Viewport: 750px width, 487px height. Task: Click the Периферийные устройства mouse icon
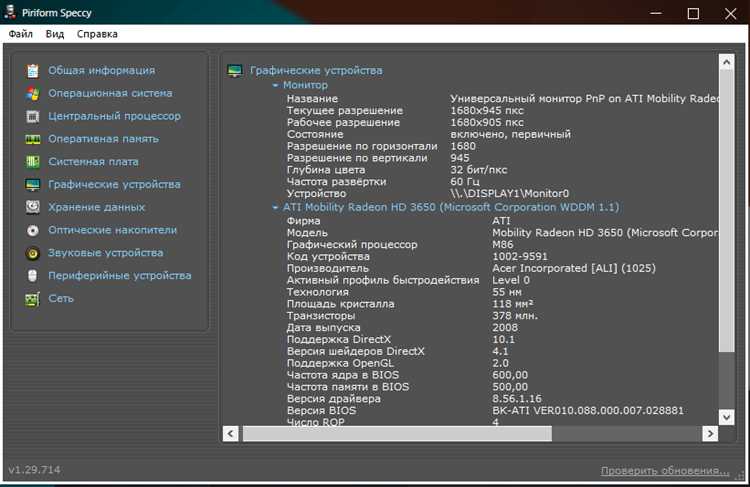(33, 276)
